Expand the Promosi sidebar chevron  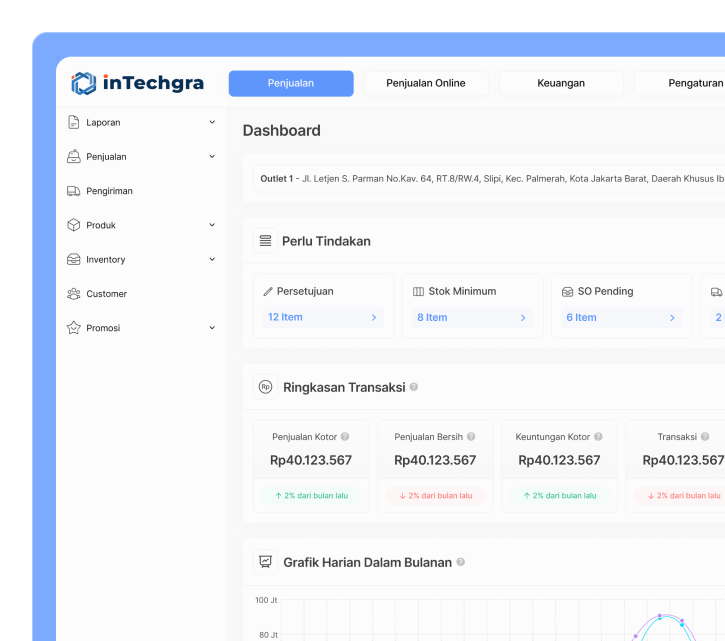(212, 328)
